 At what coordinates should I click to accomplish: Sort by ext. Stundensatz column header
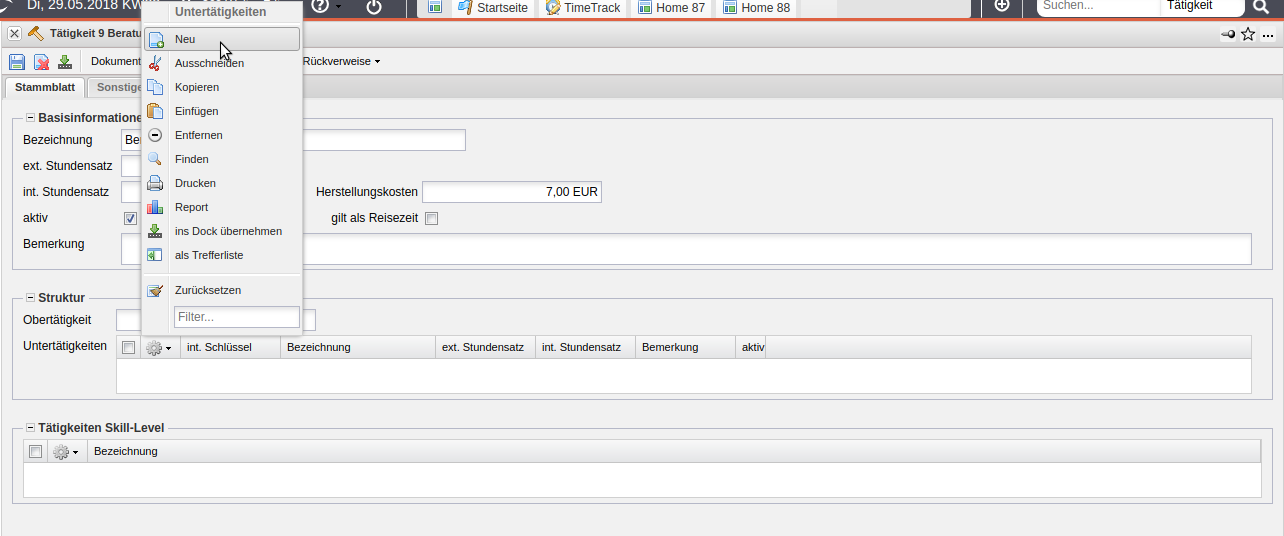point(485,347)
